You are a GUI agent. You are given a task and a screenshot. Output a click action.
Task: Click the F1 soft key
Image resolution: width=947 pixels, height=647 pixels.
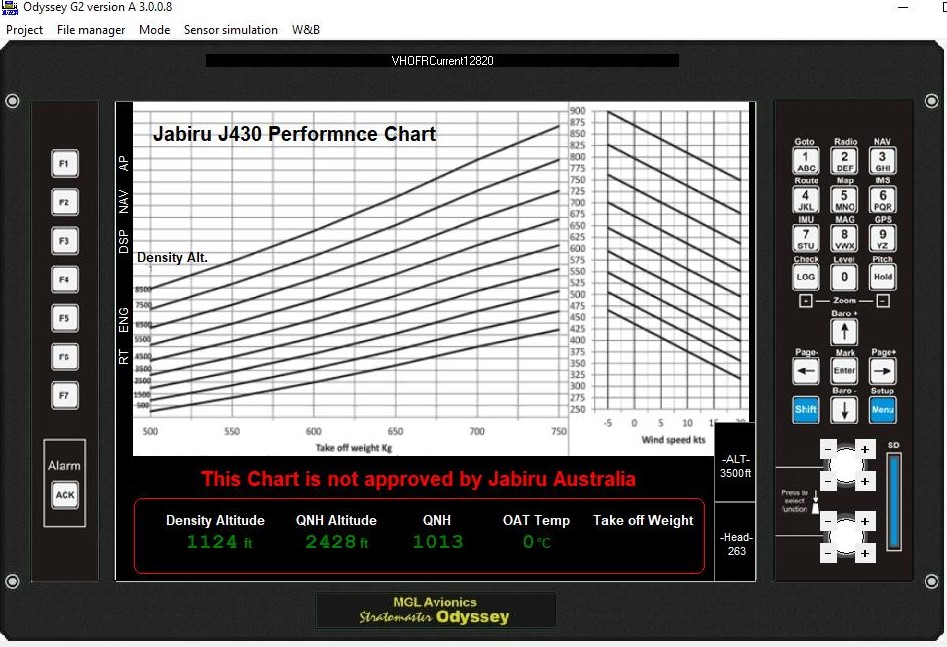(x=65, y=163)
